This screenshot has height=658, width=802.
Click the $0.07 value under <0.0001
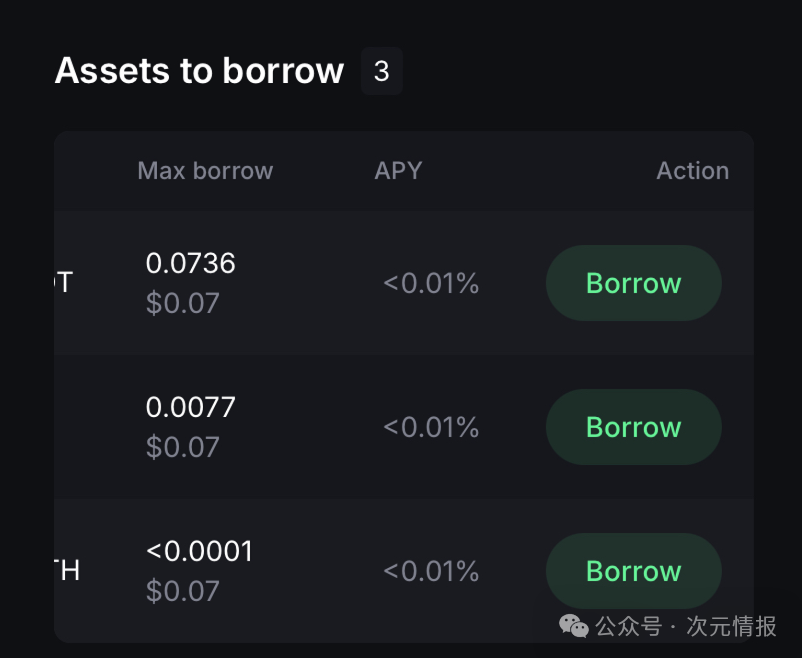[182, 591]
